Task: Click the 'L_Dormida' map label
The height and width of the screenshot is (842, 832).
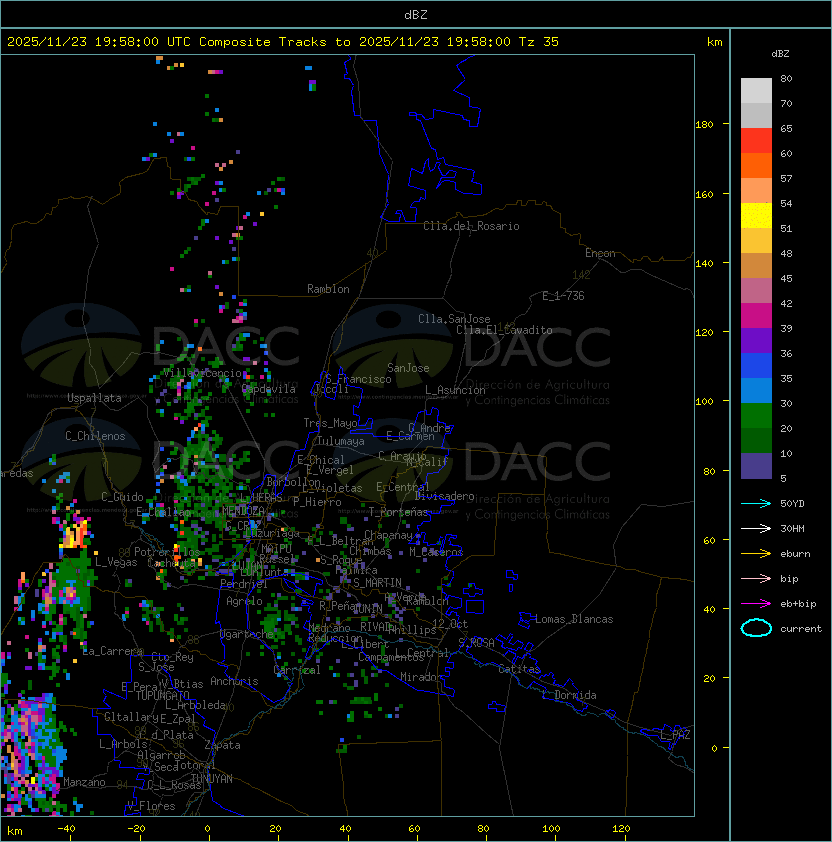Action: 569,695
